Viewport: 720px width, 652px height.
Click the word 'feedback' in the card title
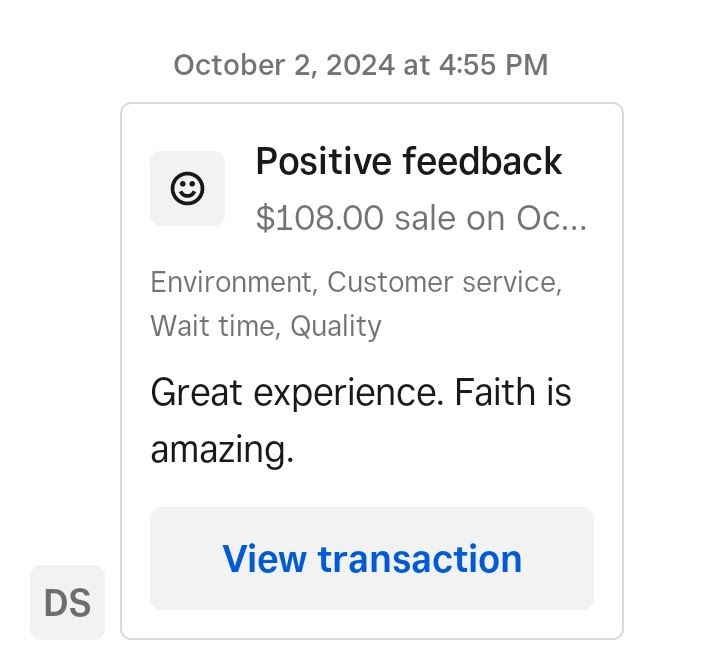[482, 161]
